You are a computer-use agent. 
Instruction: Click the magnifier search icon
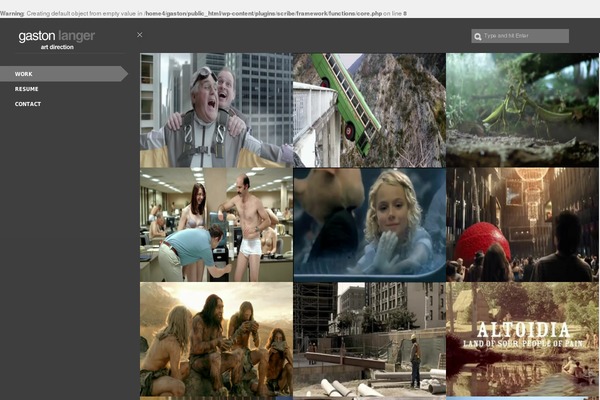tap(478, 37)
